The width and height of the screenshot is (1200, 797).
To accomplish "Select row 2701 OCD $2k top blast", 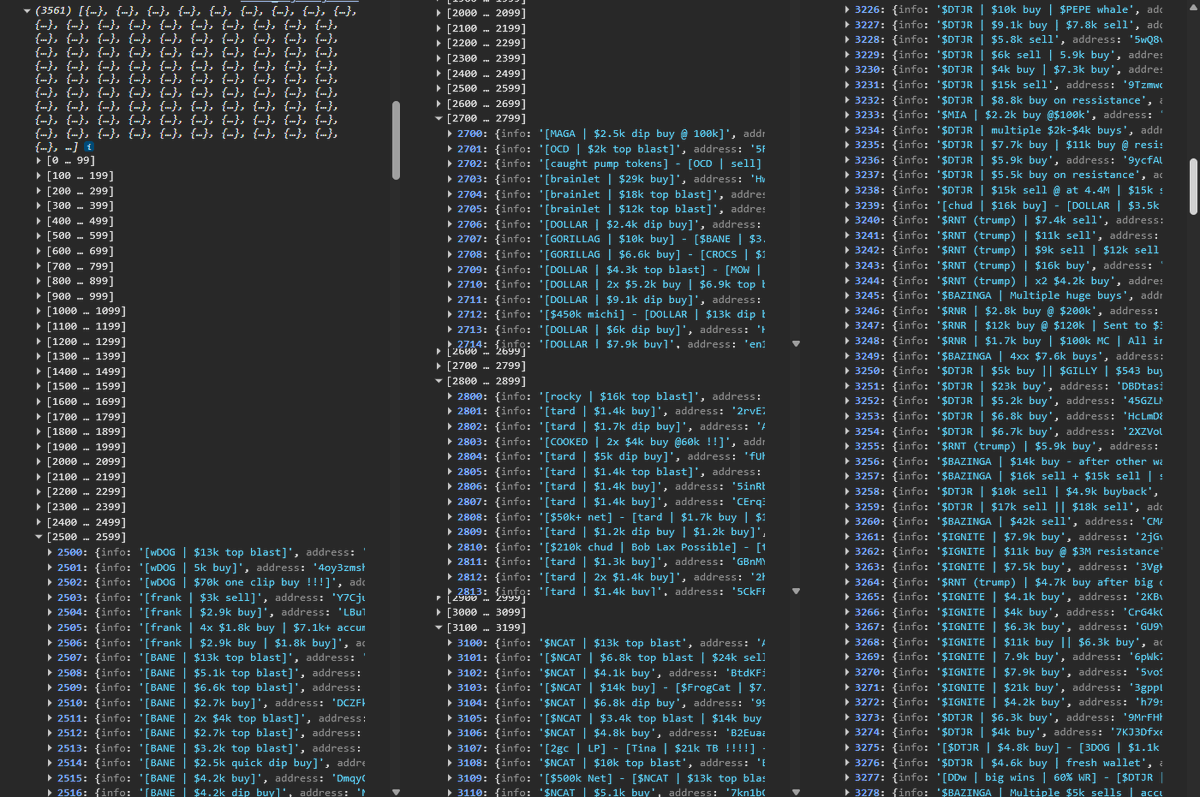I will (606, 149).
